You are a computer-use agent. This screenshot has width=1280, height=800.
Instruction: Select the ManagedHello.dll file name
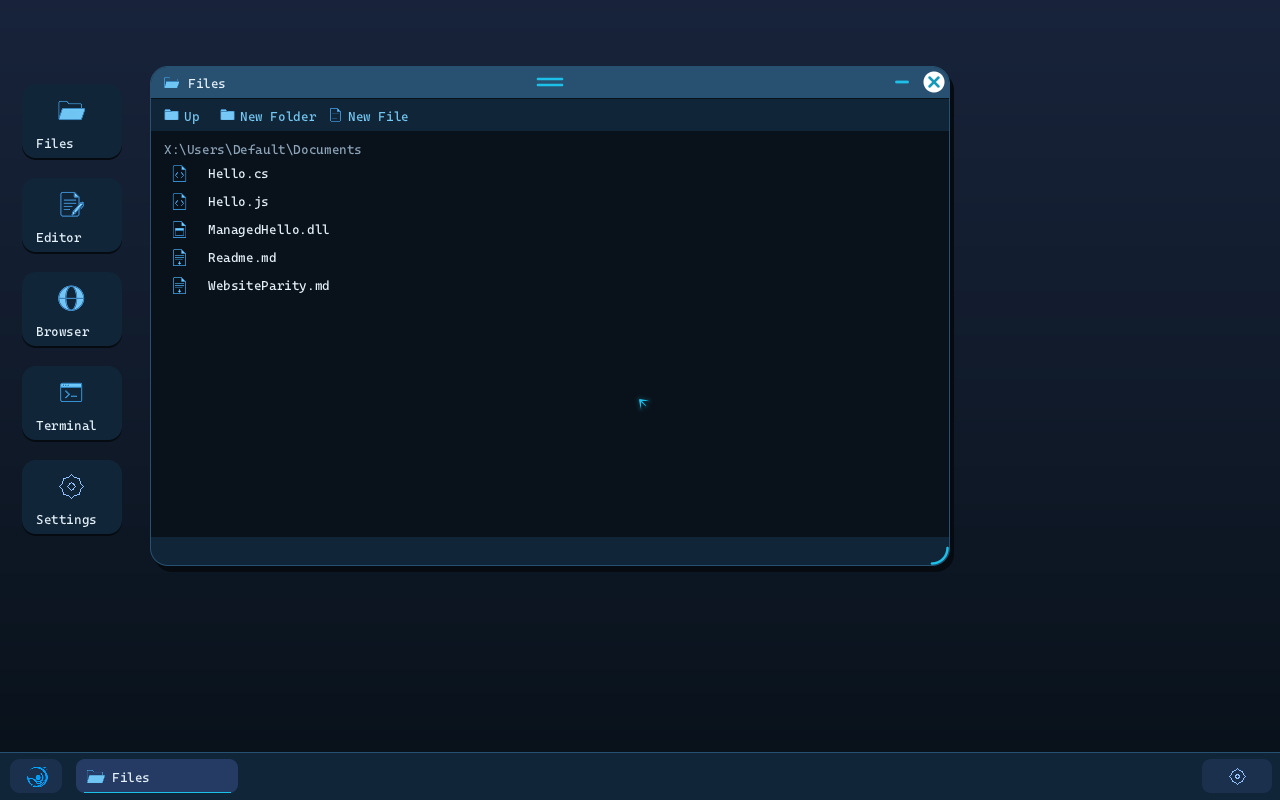coord(269,230)
